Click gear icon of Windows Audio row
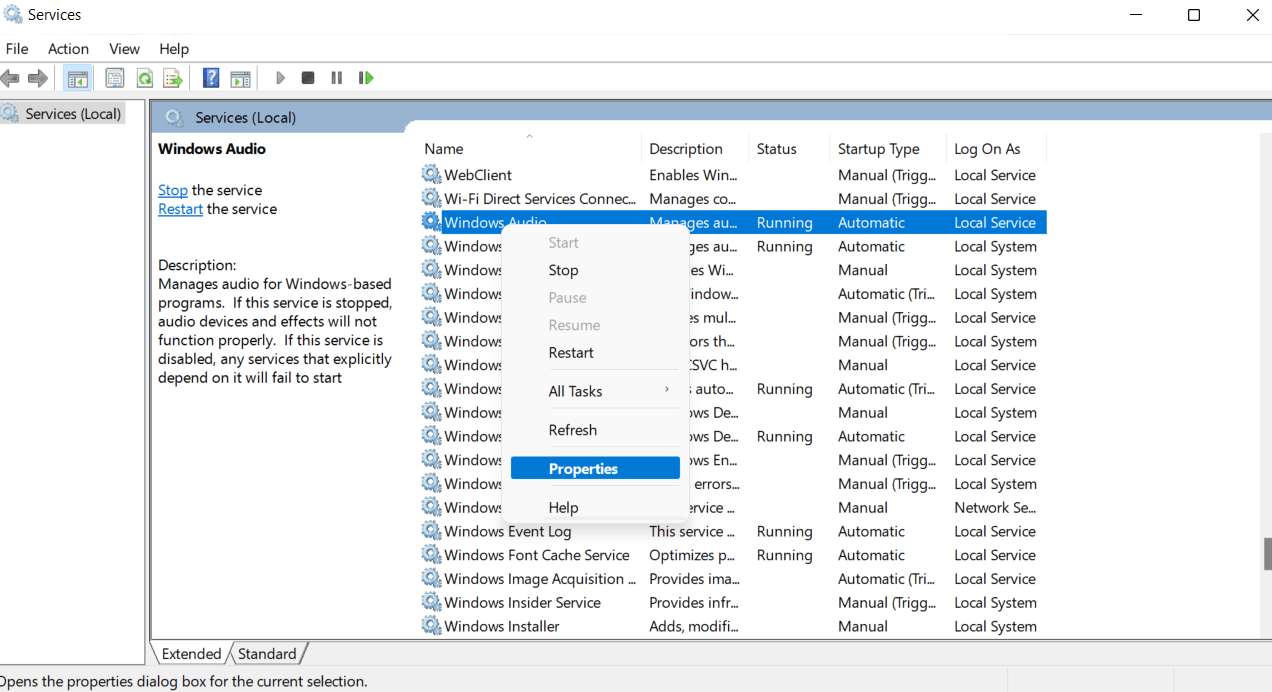Viewport: 1272px width, 692px height. coord(431,222)
